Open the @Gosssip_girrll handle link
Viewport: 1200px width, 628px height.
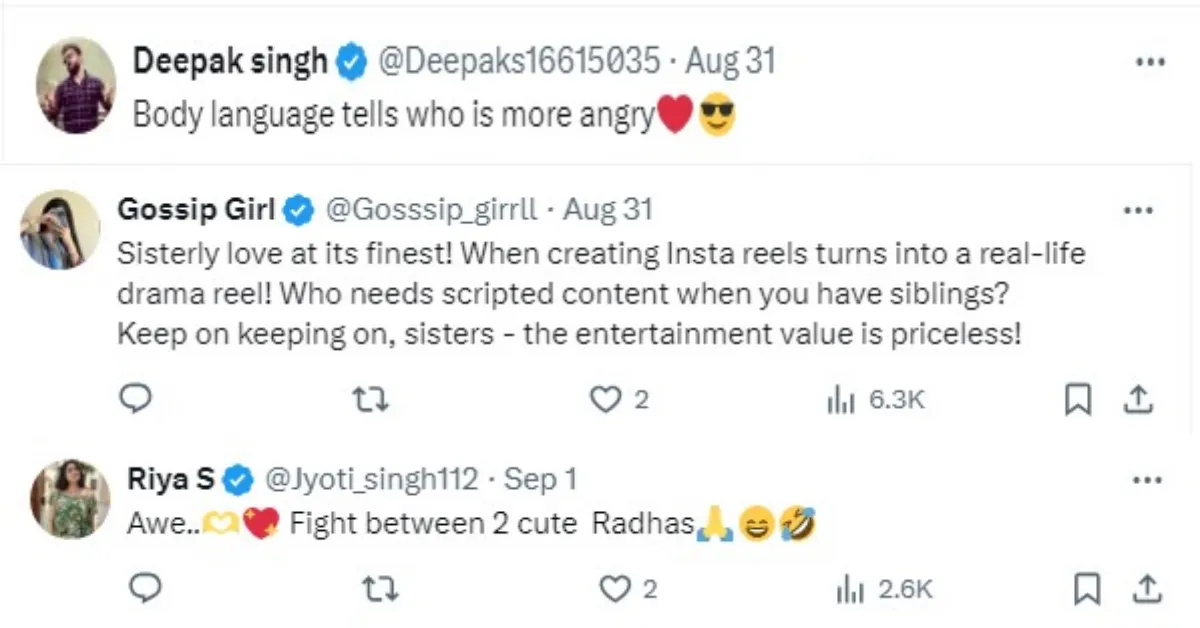click(x=432, y=210)
